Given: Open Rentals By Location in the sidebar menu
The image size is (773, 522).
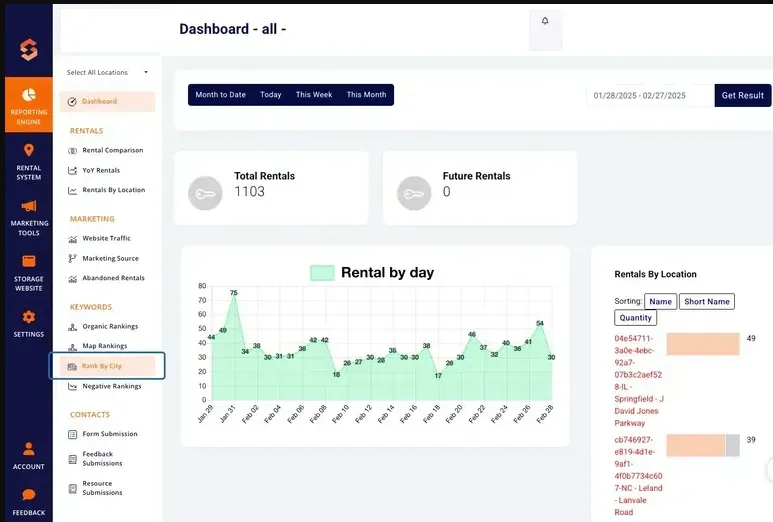Looking at the screenshot, I should (x=114, y=190).
